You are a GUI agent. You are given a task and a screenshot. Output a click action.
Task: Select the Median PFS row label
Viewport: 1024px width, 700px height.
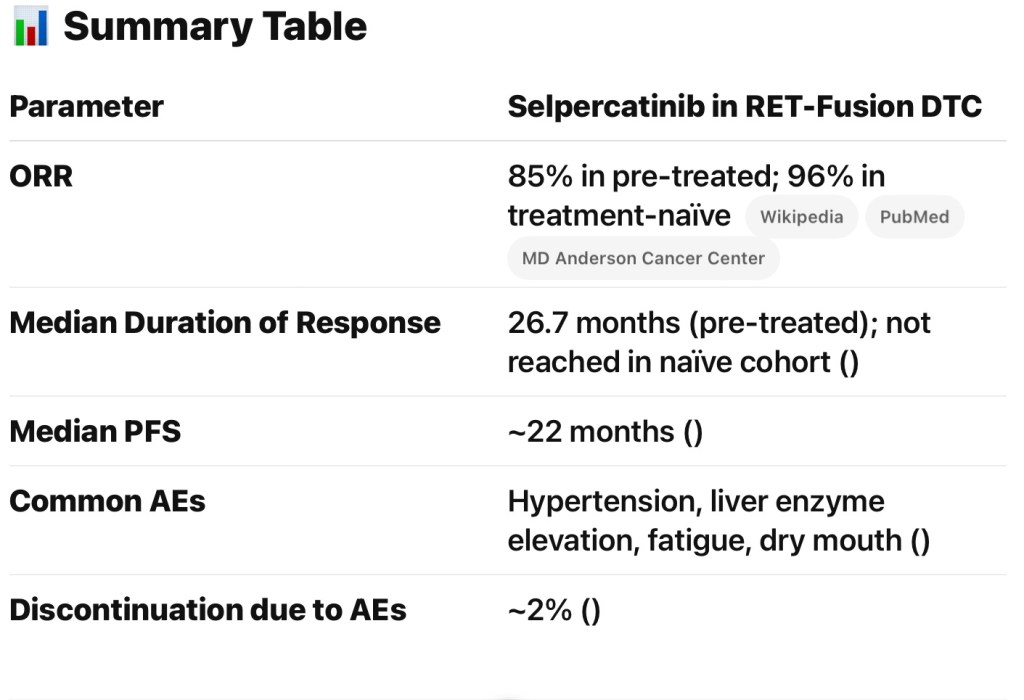[95, 431]
